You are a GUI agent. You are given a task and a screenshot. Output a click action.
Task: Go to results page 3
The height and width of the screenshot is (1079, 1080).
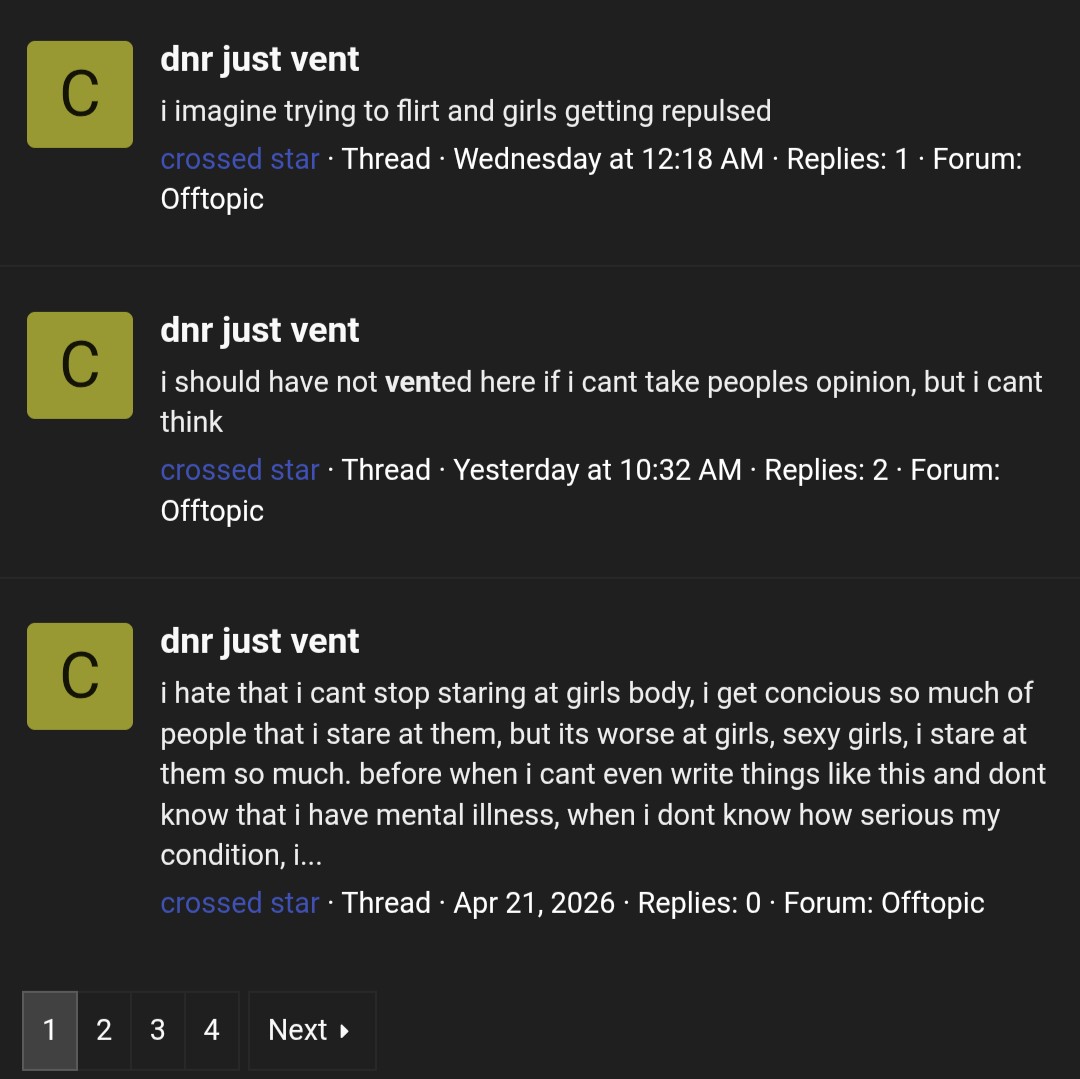click(158, 1030)
